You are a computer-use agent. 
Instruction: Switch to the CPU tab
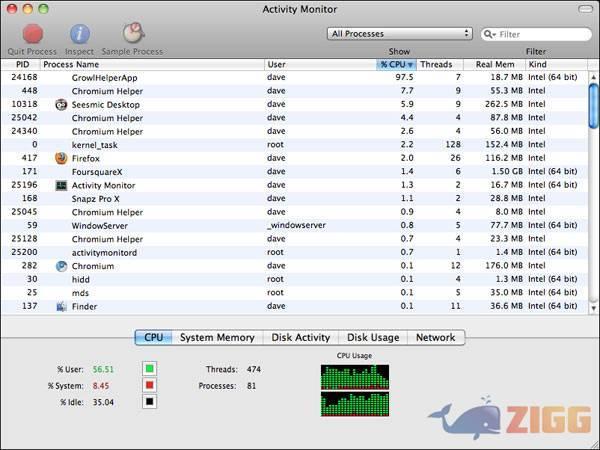click(153, 338)
